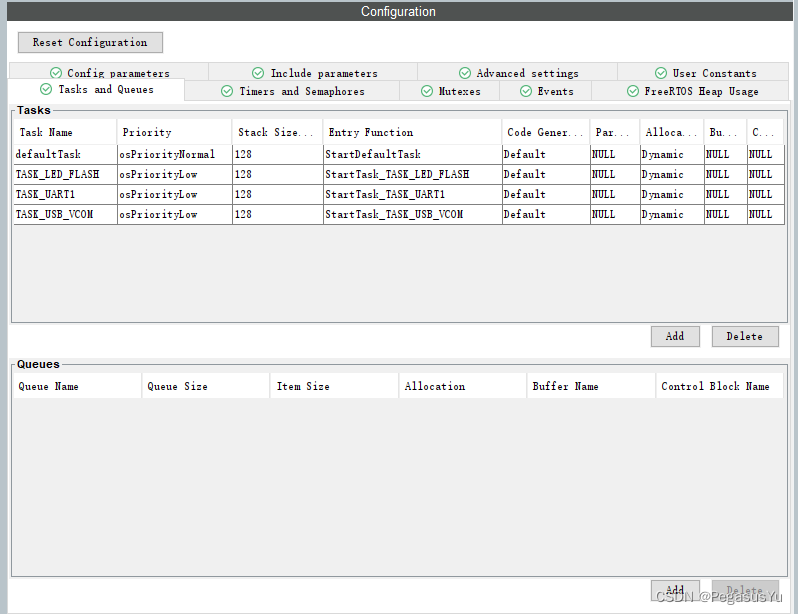
Task: Click green check icon beside Timers and Semaphores
Action: coord(227,91)
